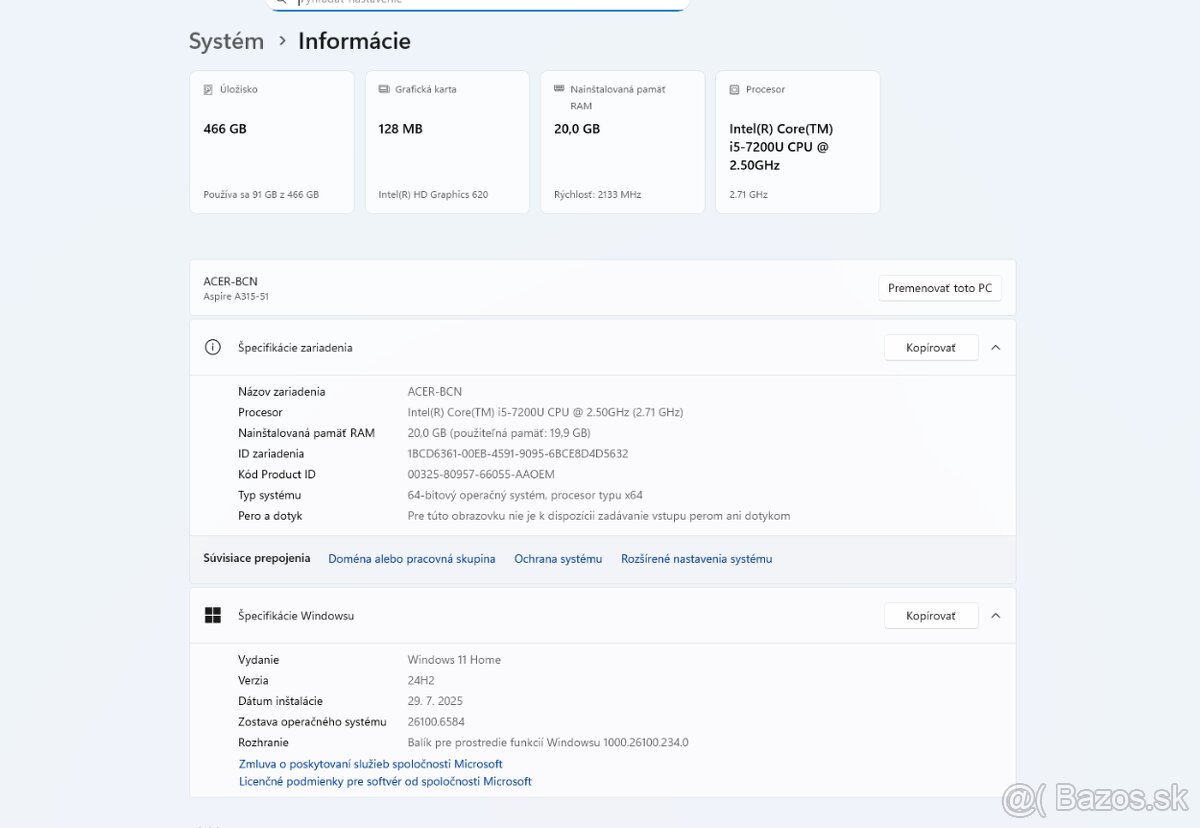
Task: Copy device specifications with Kopírovať button
Action: (x=930, y=348)
